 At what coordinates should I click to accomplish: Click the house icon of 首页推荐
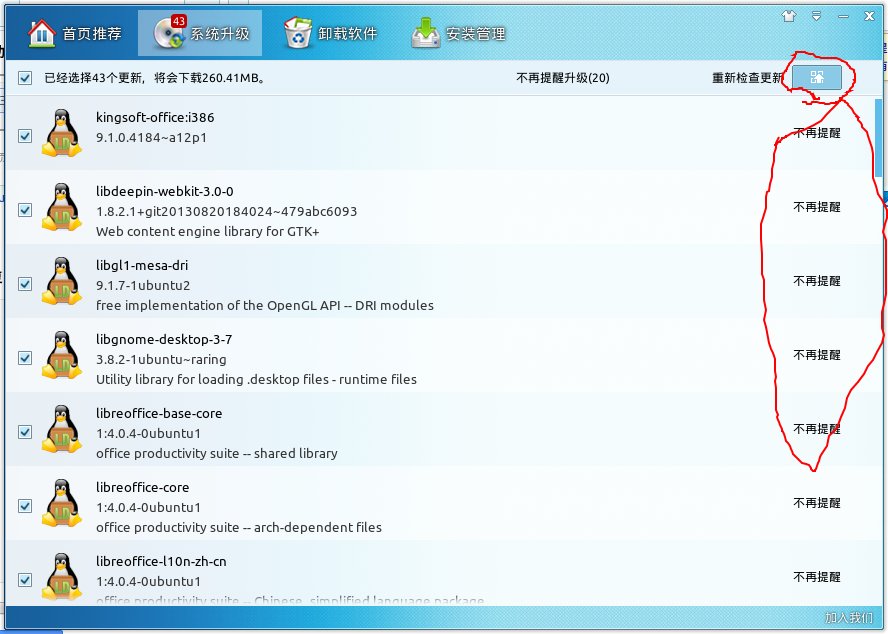[x=42, y=33]
